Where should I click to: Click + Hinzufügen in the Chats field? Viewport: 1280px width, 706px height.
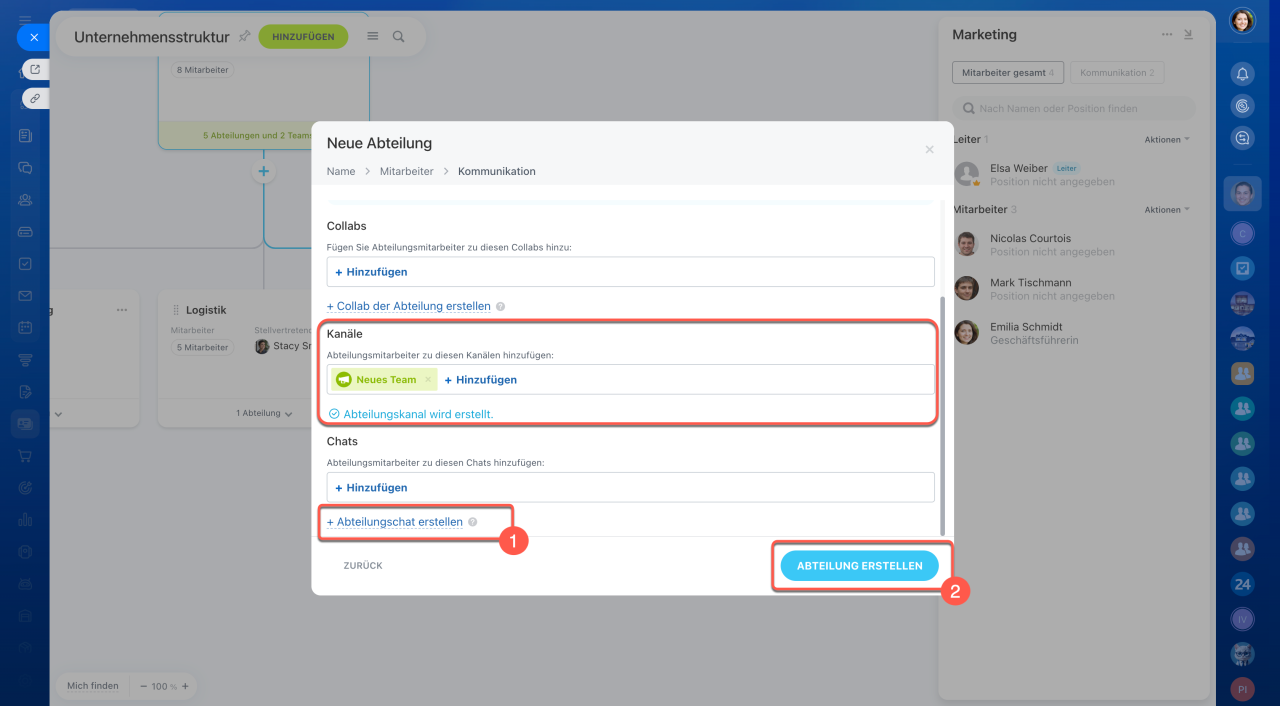tap(371, 488)
